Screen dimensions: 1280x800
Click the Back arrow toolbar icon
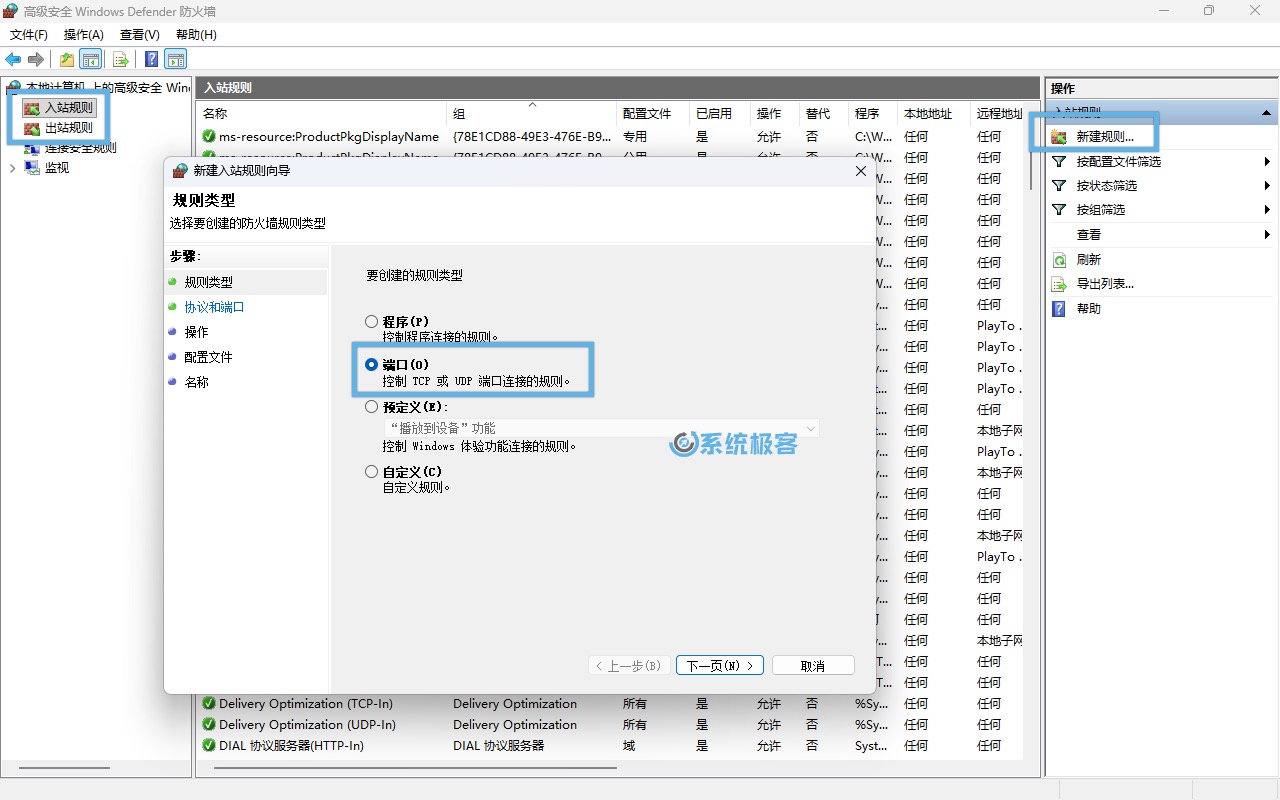pyautogui.click(x=14, y=60)
